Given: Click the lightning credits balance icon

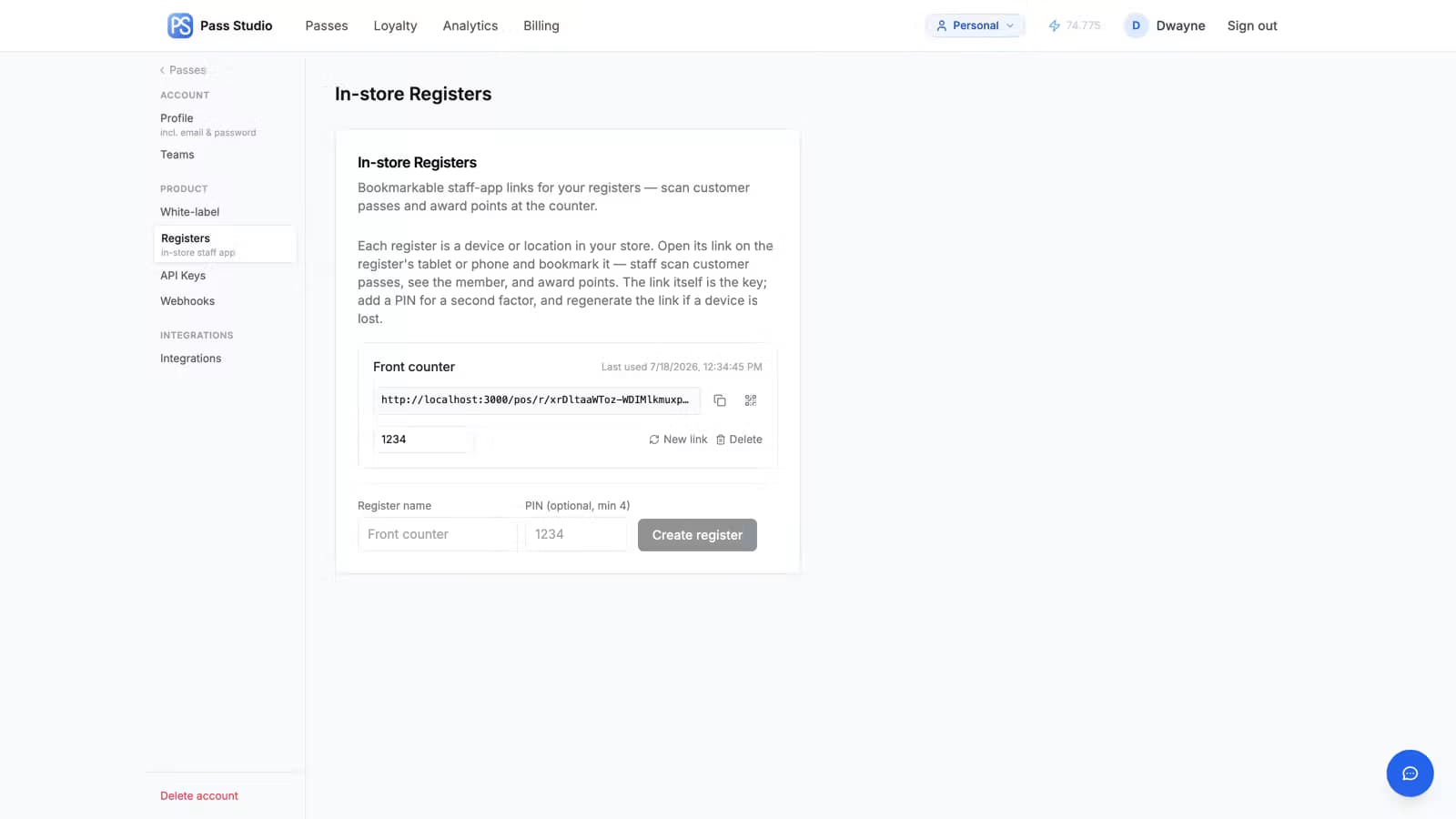Looking at the screenshot, I should click(x=1054, y=25).
